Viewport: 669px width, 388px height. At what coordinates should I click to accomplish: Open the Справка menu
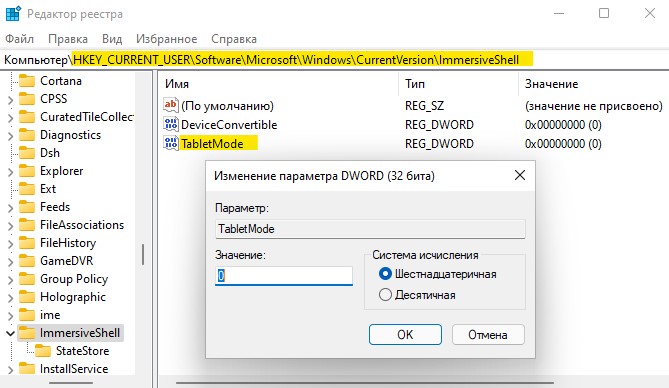click(234, 39)
